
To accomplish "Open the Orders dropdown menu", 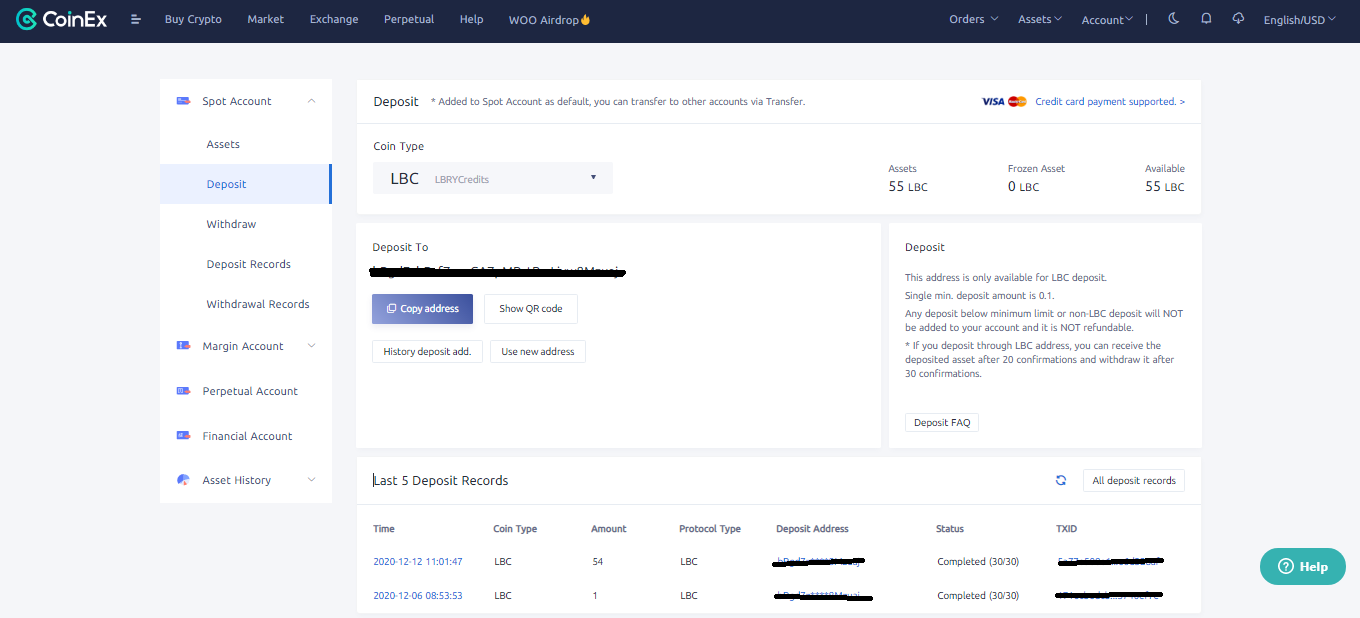I will (973, 19).
